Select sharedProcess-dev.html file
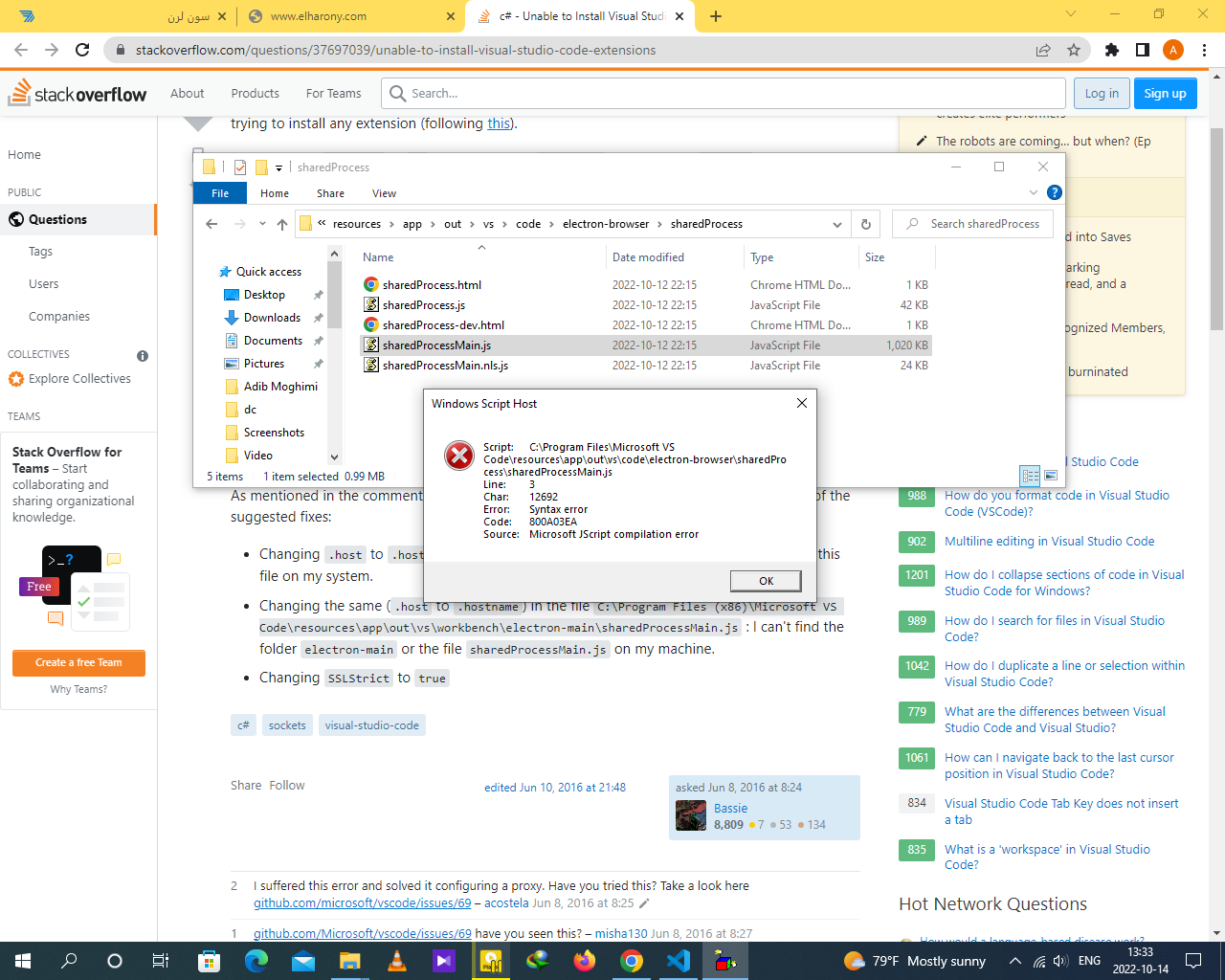Image resolution: width=1225 pixels, height=980 pixels. point(443,325)
